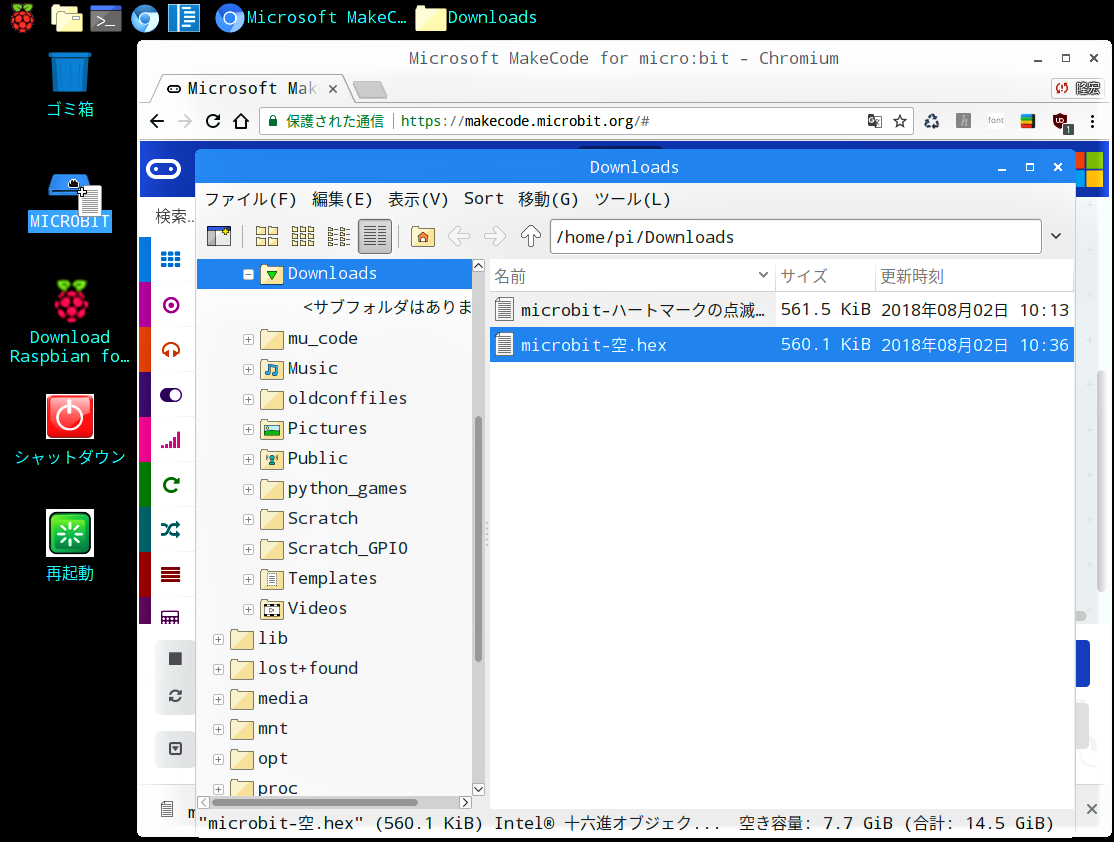Image resolution: width=1114 pixels, height=842 pixels.
Task: Select the lost+found folder in tree
Action: click(x=294, y=669)
